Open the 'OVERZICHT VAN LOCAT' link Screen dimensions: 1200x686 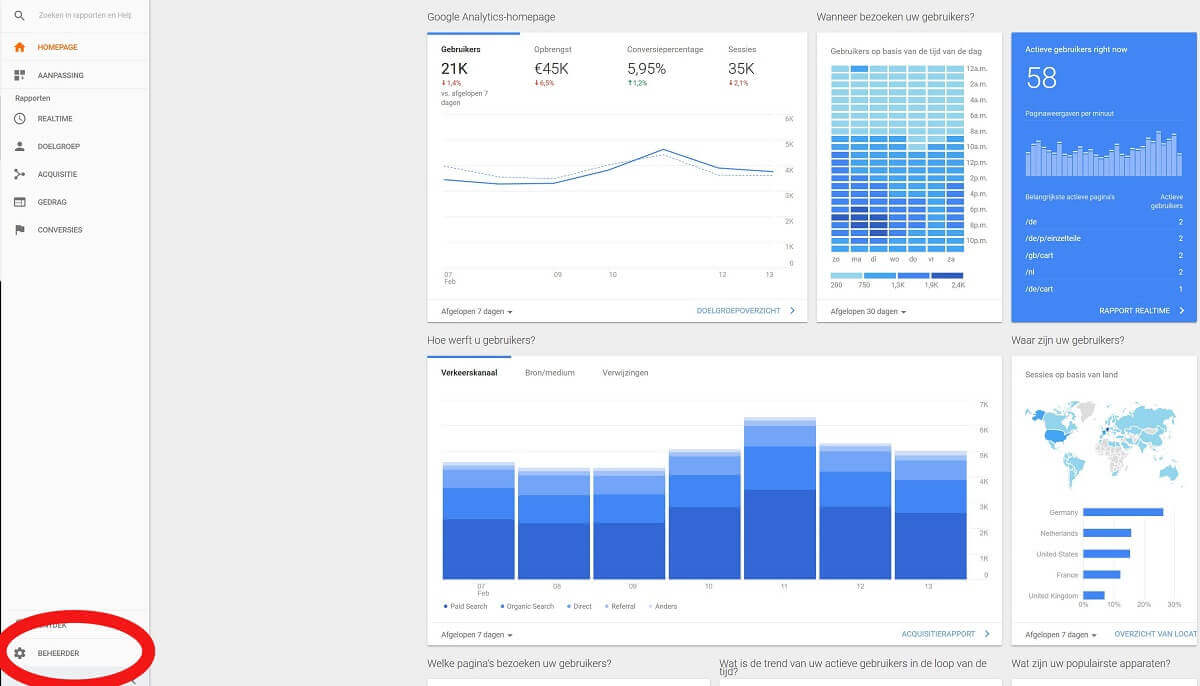(x=1156, y=635)
